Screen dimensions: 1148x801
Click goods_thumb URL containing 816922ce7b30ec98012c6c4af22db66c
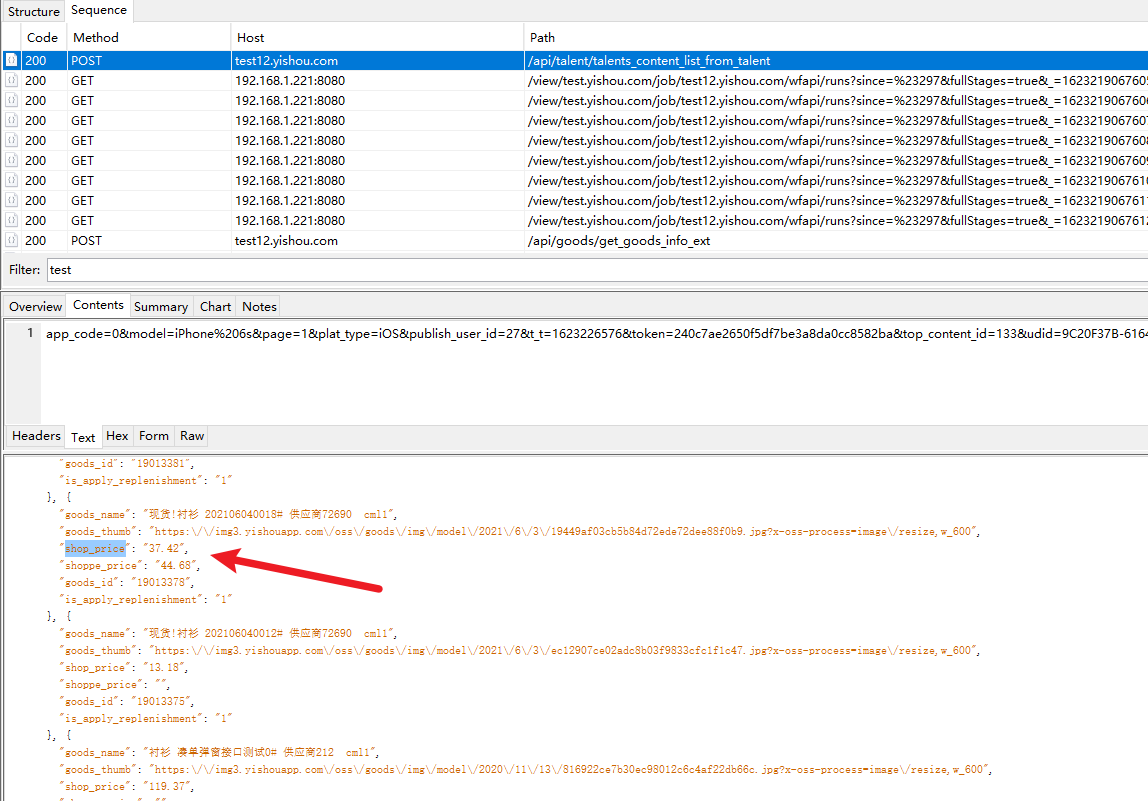click(x=570, y=770)
